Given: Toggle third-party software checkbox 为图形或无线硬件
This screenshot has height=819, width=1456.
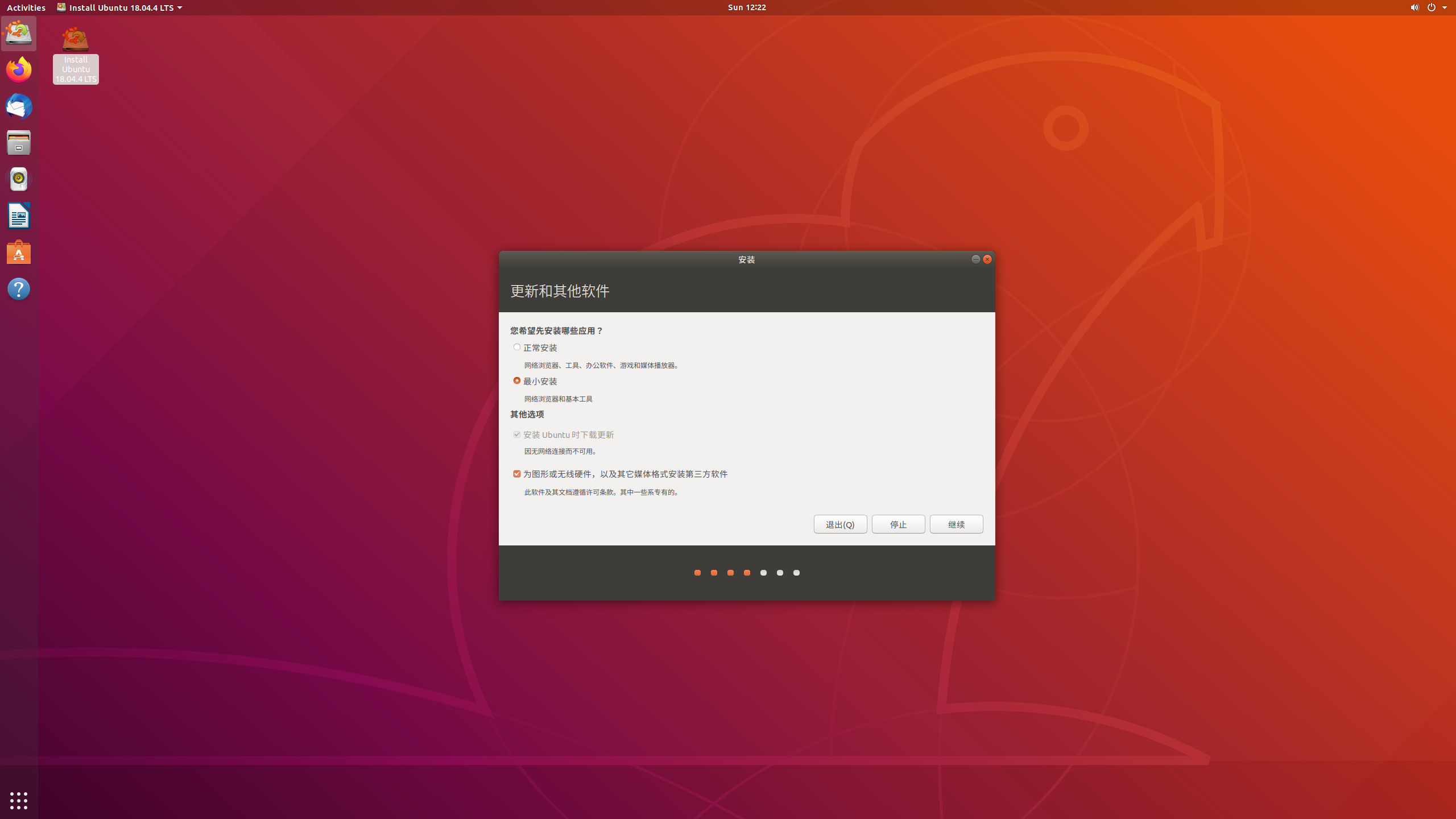Looking at the screenshot, I should pyautogui.click(x=517, y=474).
